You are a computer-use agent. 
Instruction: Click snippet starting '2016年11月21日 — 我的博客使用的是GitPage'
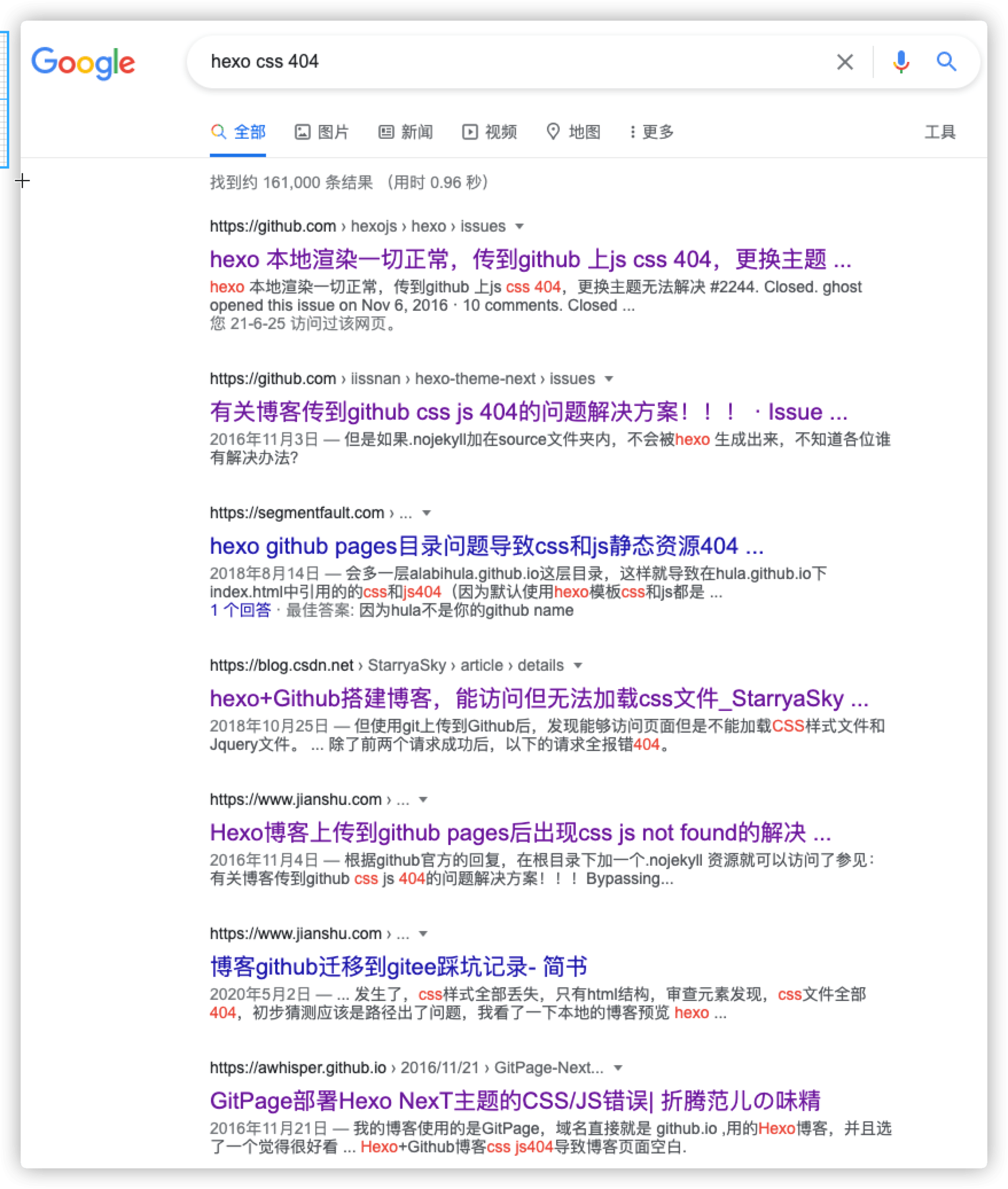tap(550, 1138)
